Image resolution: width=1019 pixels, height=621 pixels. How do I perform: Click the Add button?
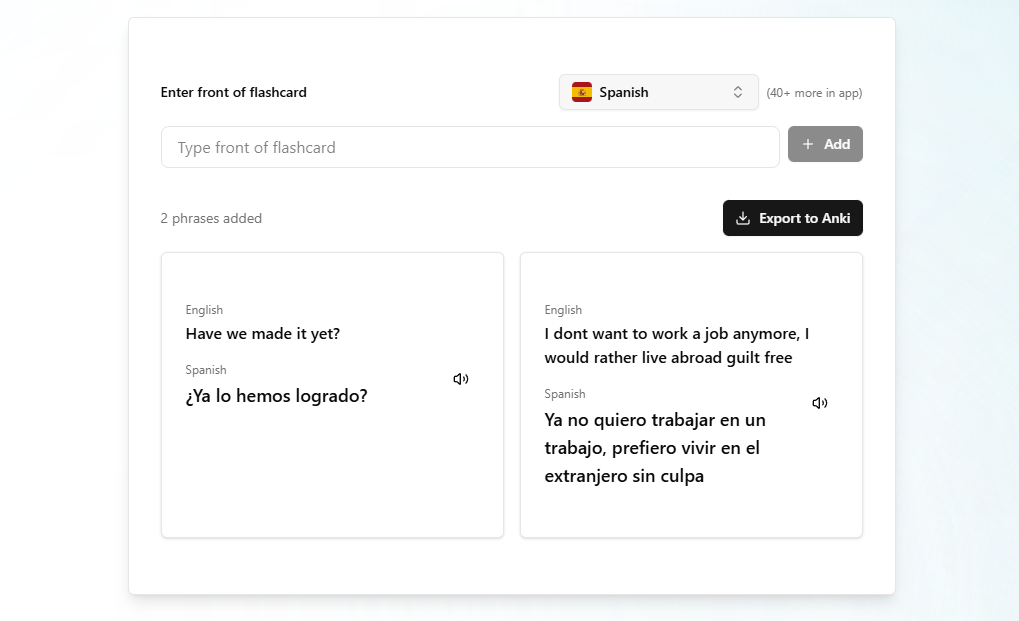[825, 144]
